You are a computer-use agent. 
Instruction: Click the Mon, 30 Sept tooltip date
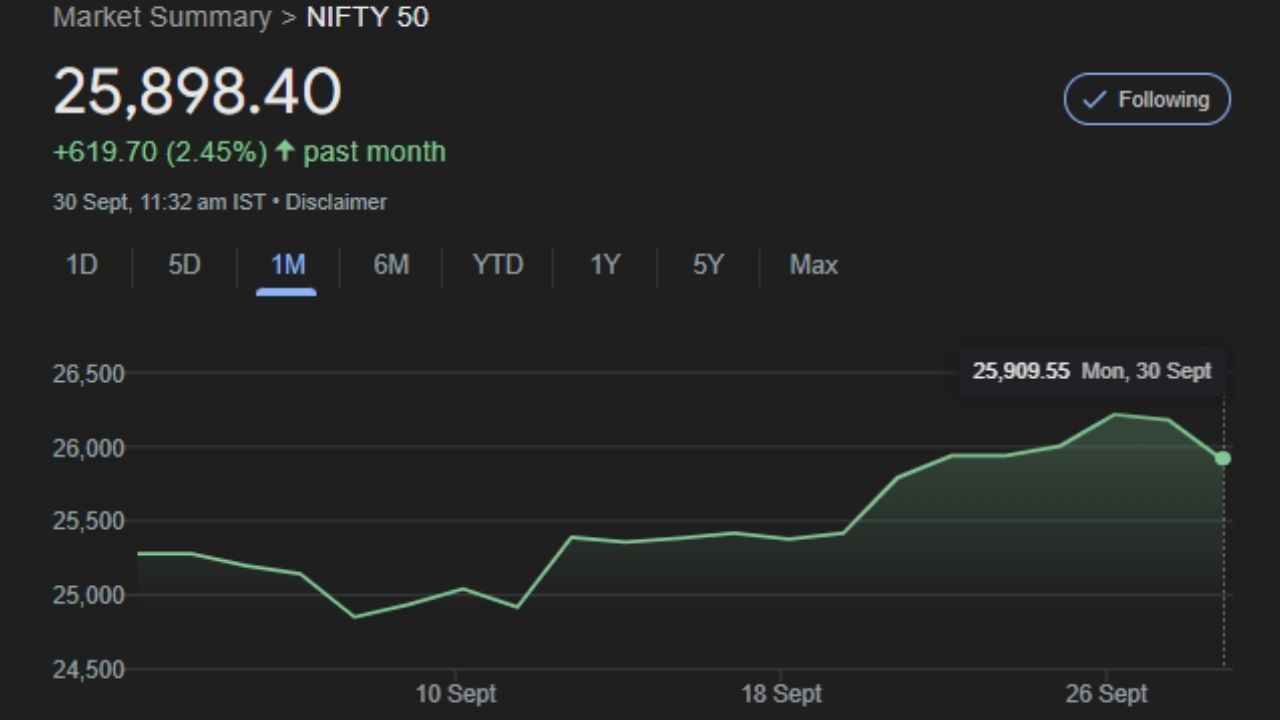(x=1147, y=371)
